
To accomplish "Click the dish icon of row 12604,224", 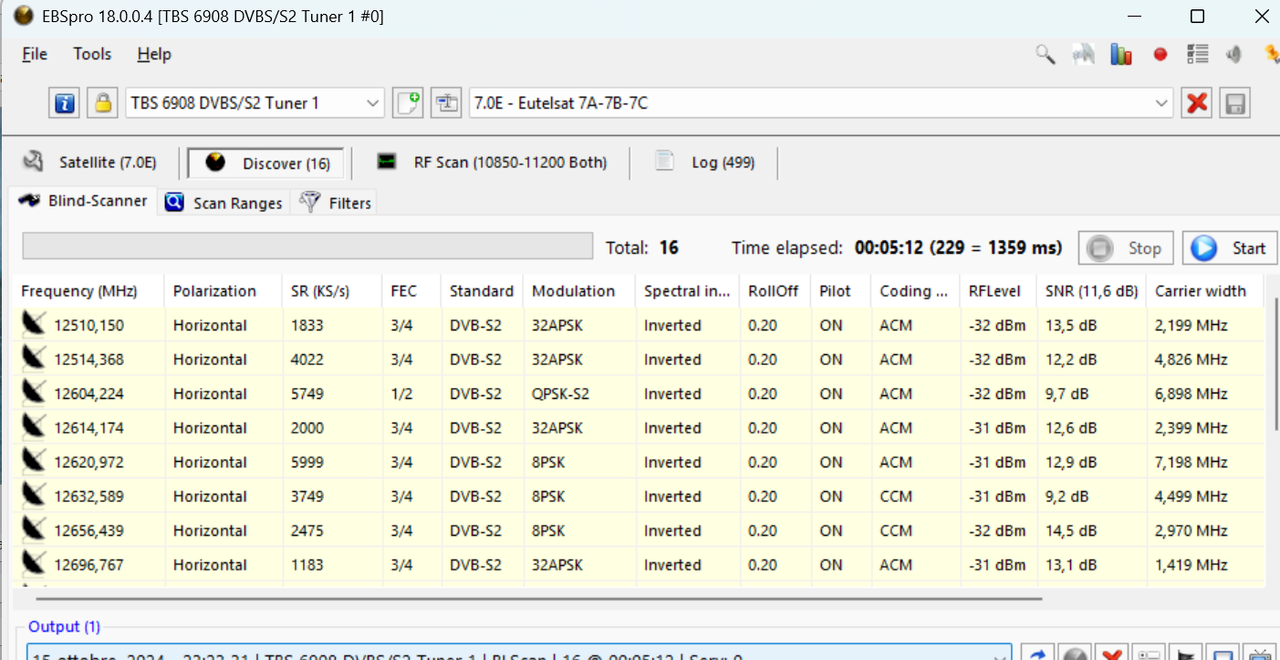I will [33, 392].
